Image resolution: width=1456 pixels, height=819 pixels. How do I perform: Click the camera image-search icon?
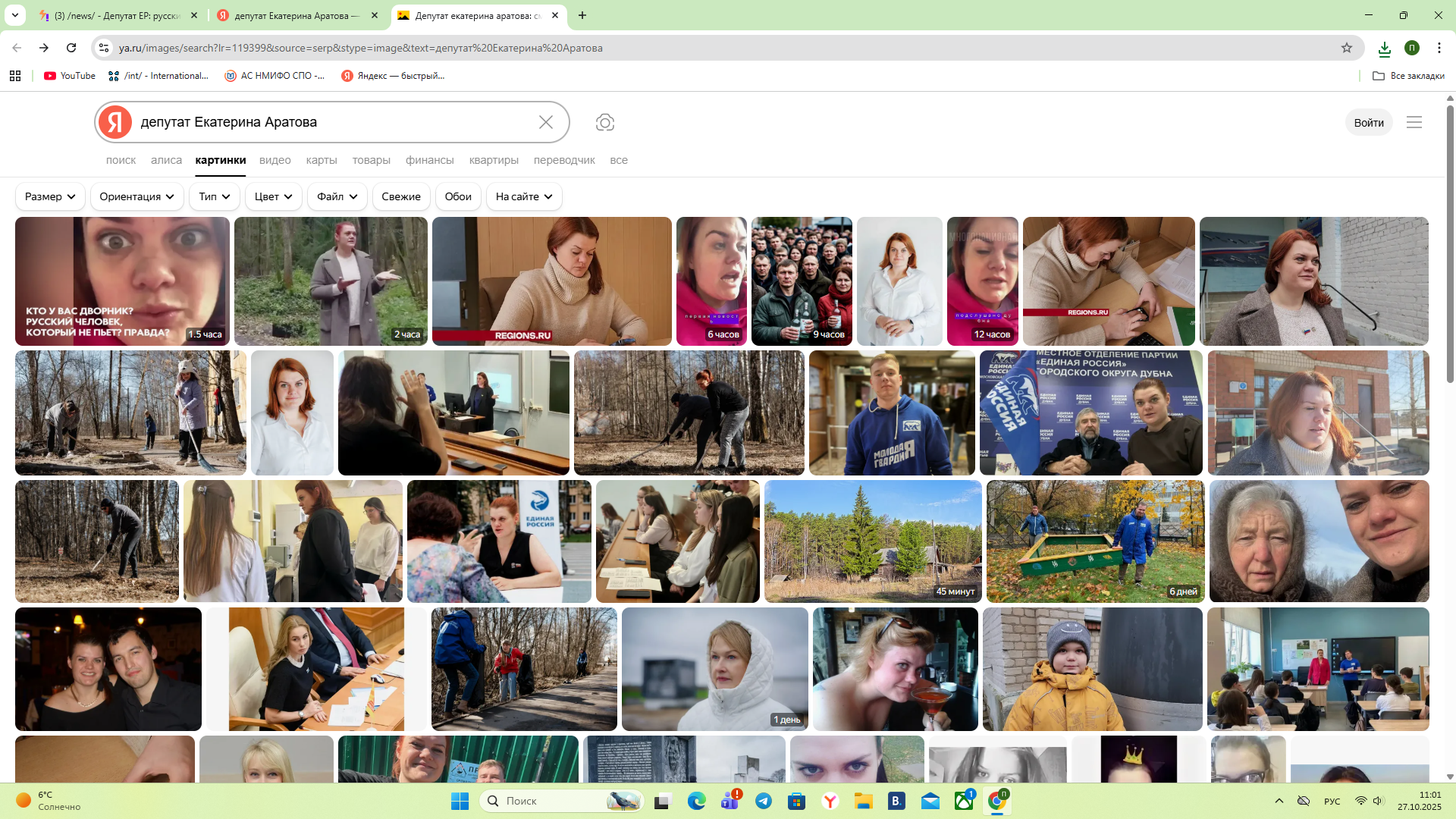604,122
